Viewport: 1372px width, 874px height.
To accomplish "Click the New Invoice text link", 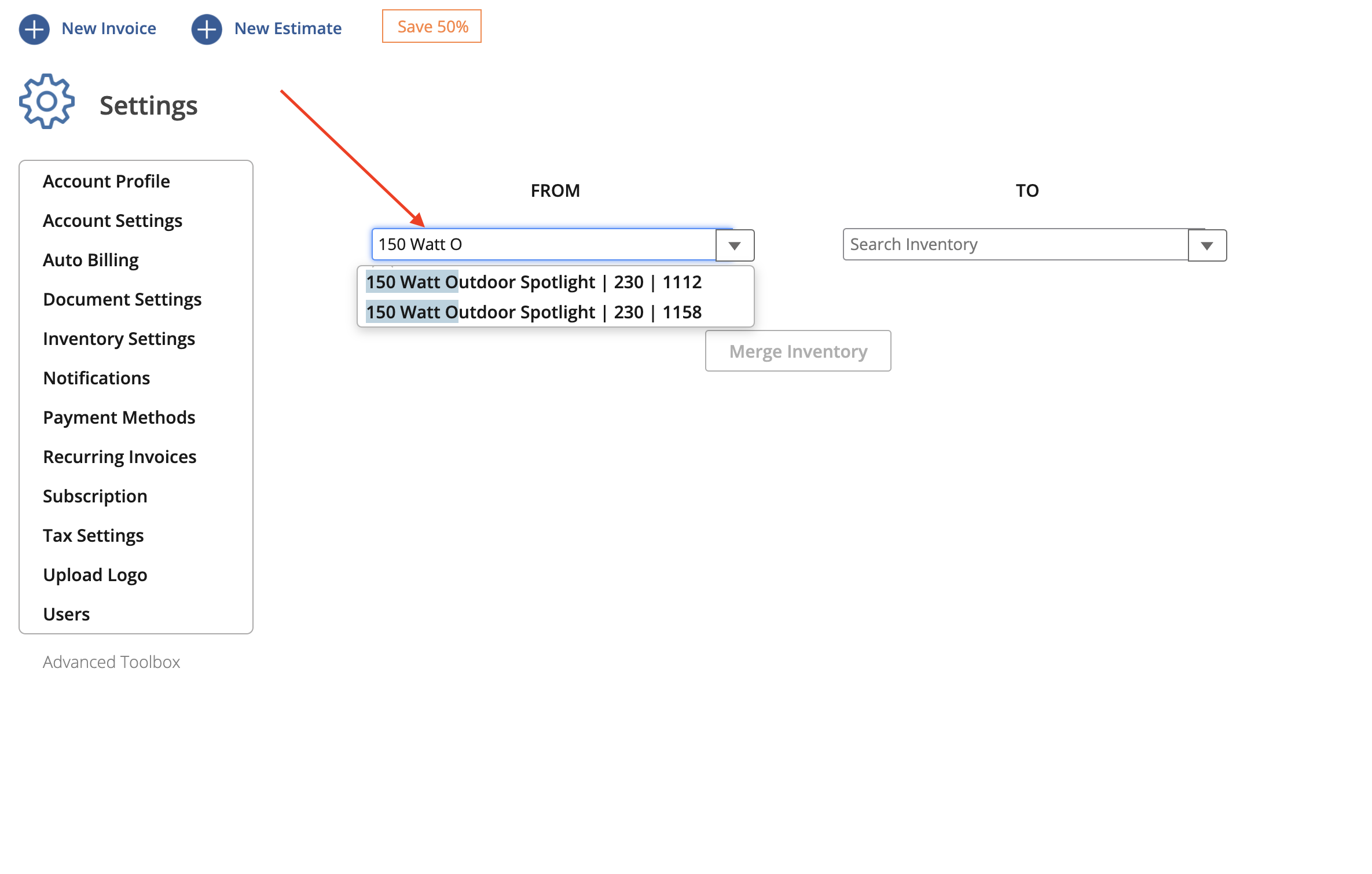I will (109, 28).
